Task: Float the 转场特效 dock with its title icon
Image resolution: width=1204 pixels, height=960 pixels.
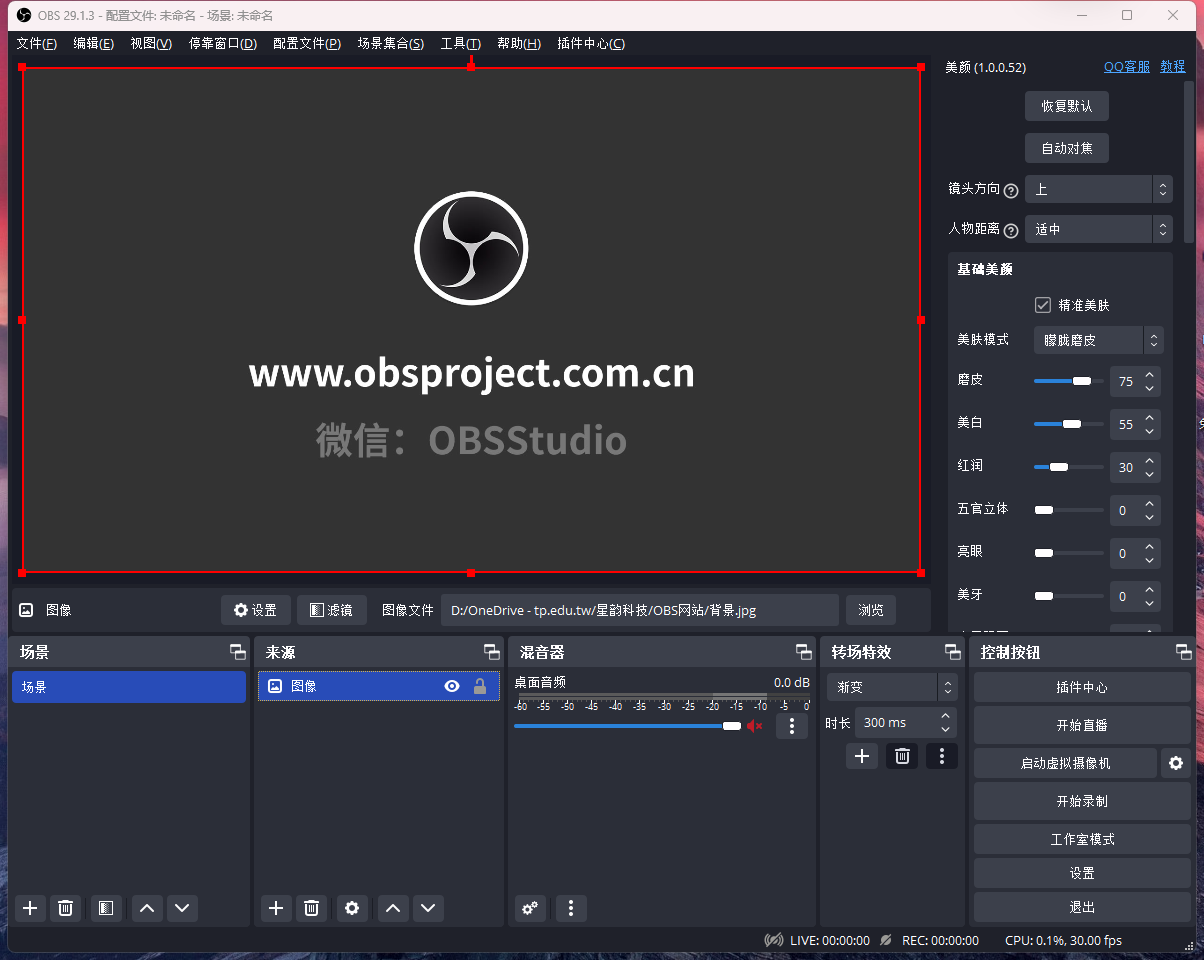Action: pos(952,652)
